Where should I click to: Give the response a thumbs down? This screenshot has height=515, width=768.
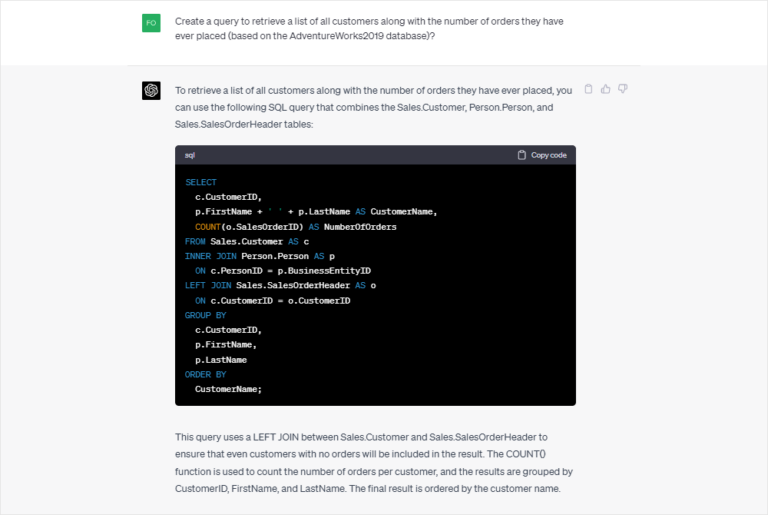(623, 89)
